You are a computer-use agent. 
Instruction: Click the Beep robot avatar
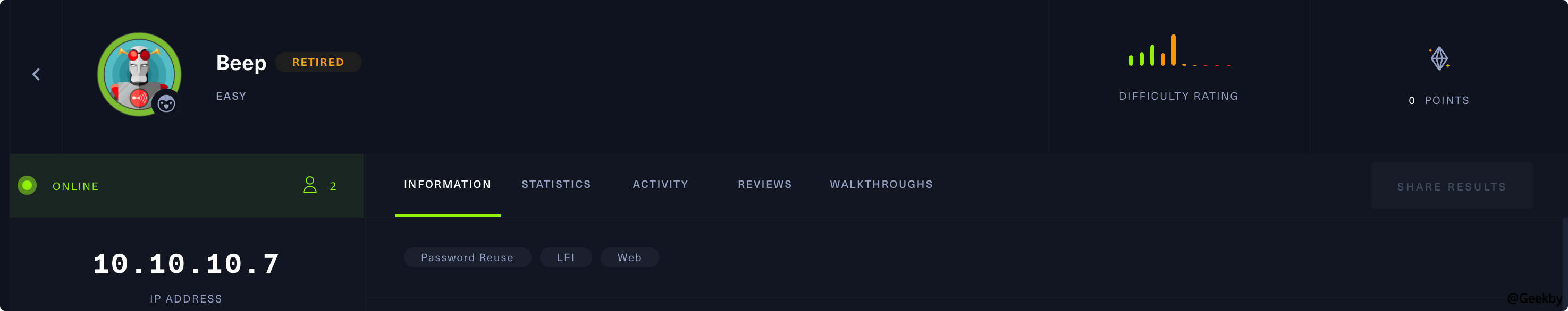pos(138,72)
